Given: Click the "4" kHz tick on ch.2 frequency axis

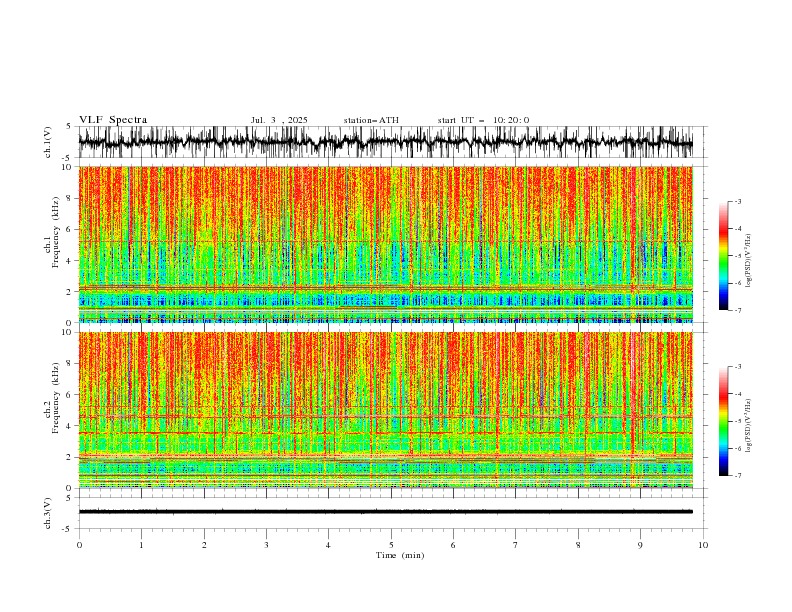Looking at the screenshot, I should [71, 426].
